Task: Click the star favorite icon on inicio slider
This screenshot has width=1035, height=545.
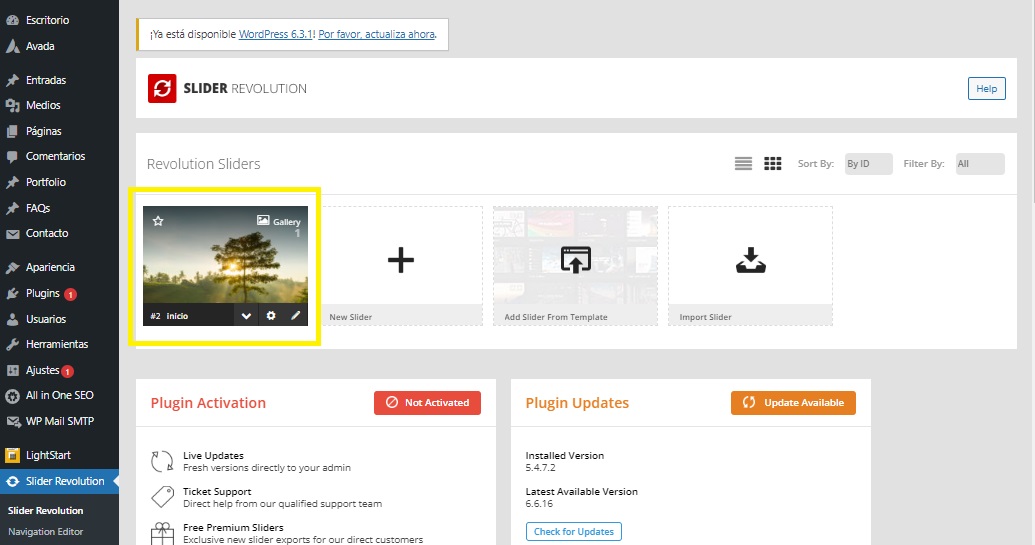Action: (158, 221)
